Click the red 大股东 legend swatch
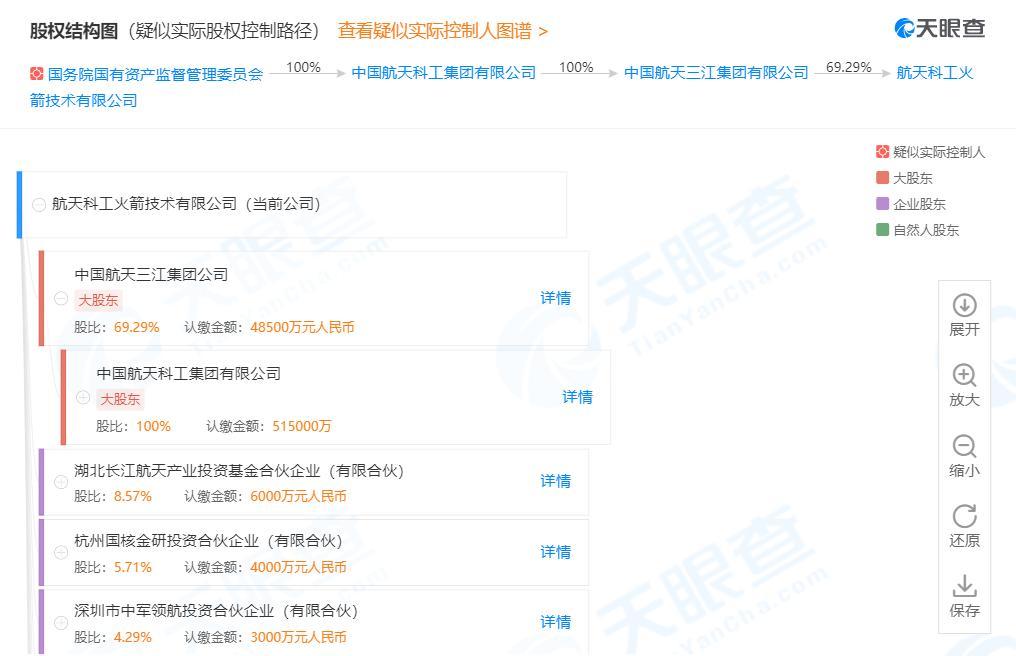The height and width of the screenshot is (656, 1016). pyautogui.click(x=882, y=178)
